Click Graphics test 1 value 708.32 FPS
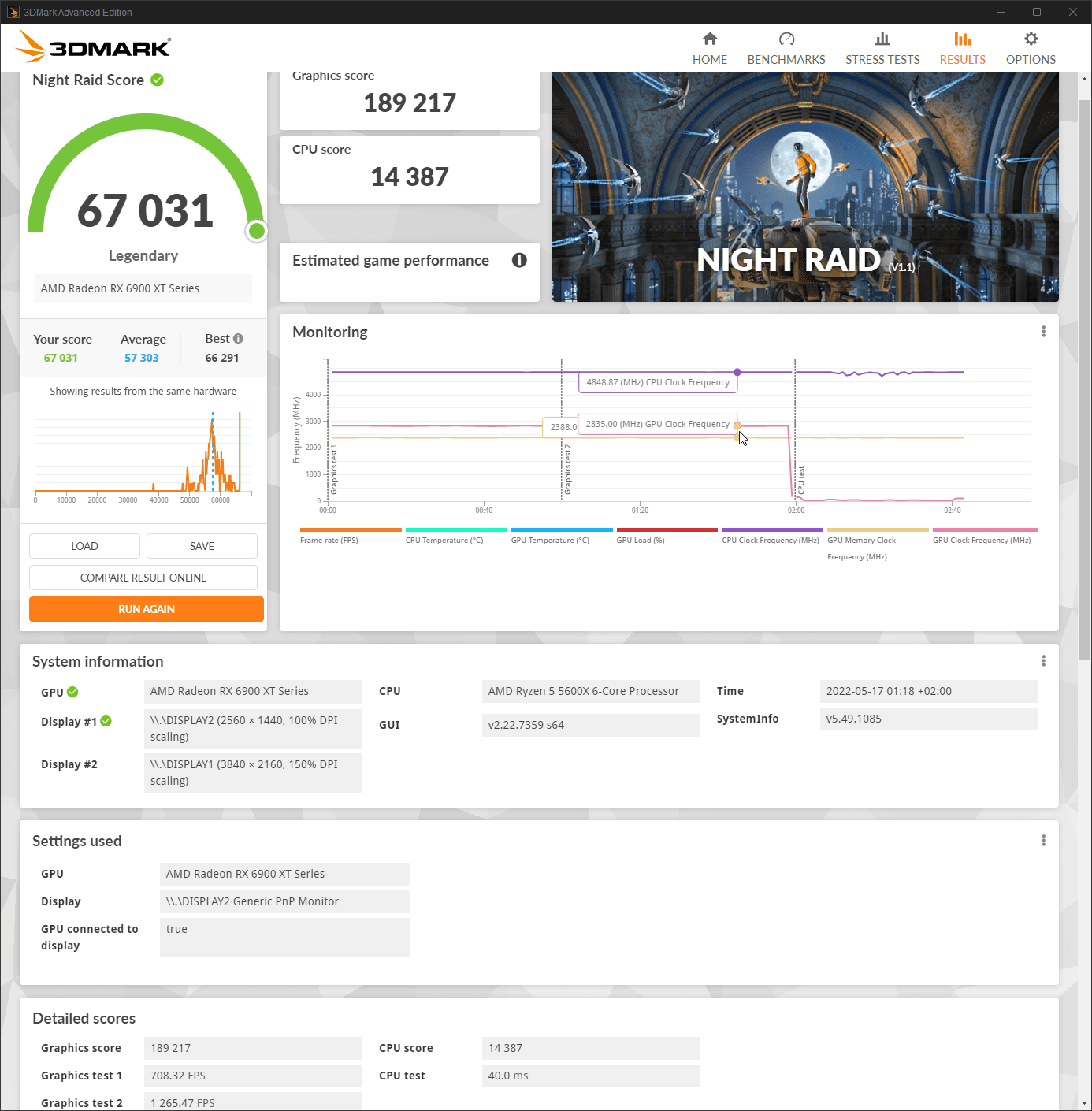The width and height of the screenshot is (1092, 1111). [253, 1076]
